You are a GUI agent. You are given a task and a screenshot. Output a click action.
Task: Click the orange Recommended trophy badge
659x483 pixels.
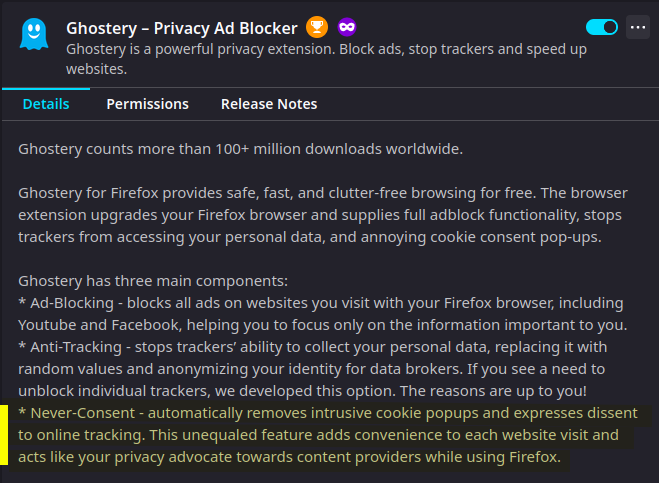coord(317,27)
